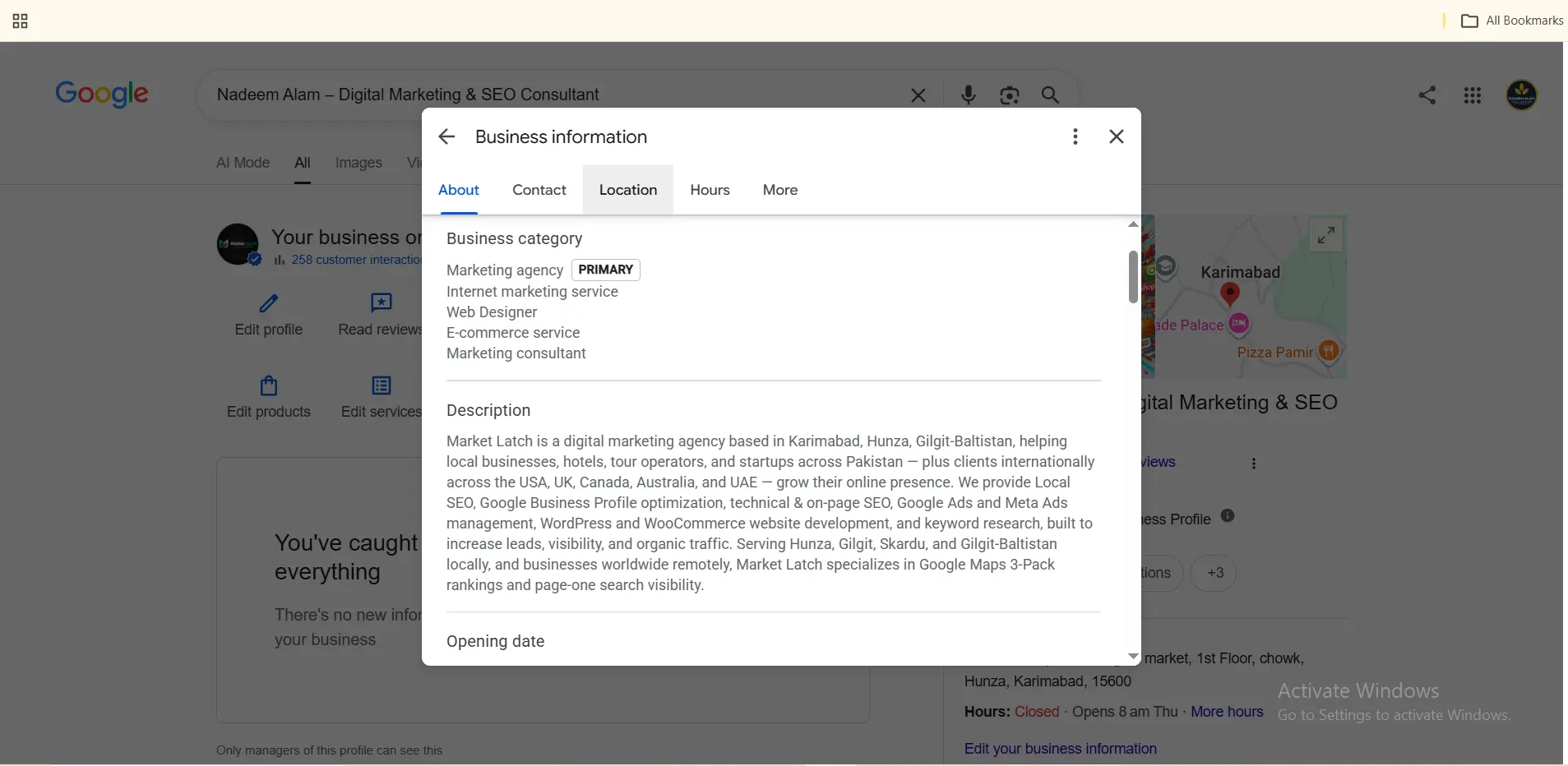Open Edit services list icon
The image size is (1568, 766).
[x=382, y=385]
